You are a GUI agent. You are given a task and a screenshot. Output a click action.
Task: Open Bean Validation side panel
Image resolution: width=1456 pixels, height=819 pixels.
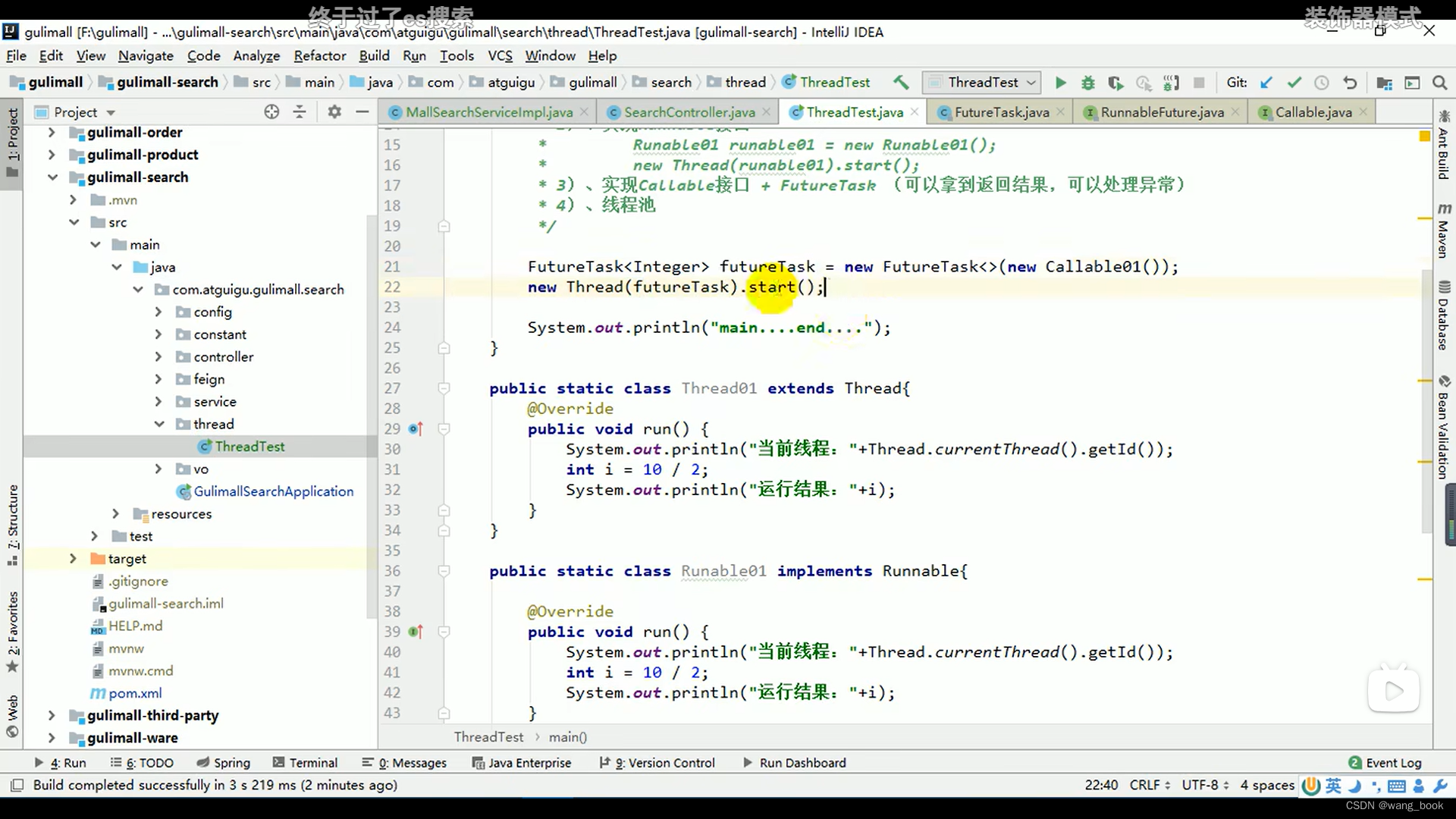(1444, 427)
